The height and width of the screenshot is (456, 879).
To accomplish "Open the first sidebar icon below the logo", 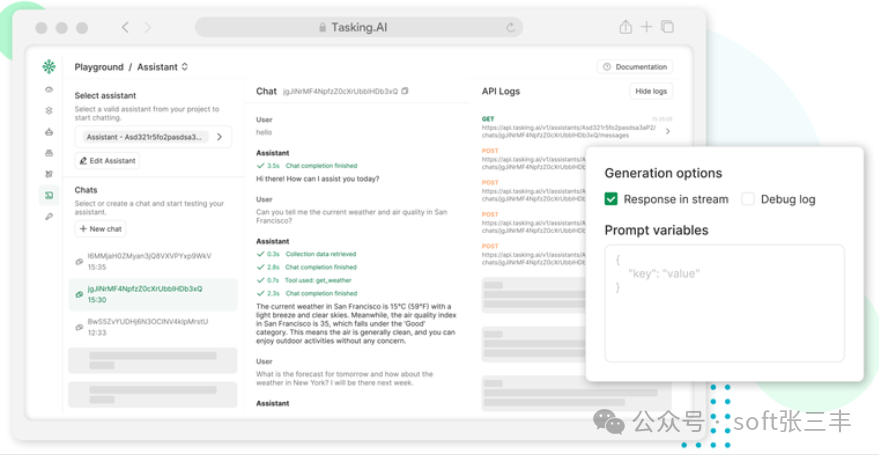I will (x=49, y=89).
